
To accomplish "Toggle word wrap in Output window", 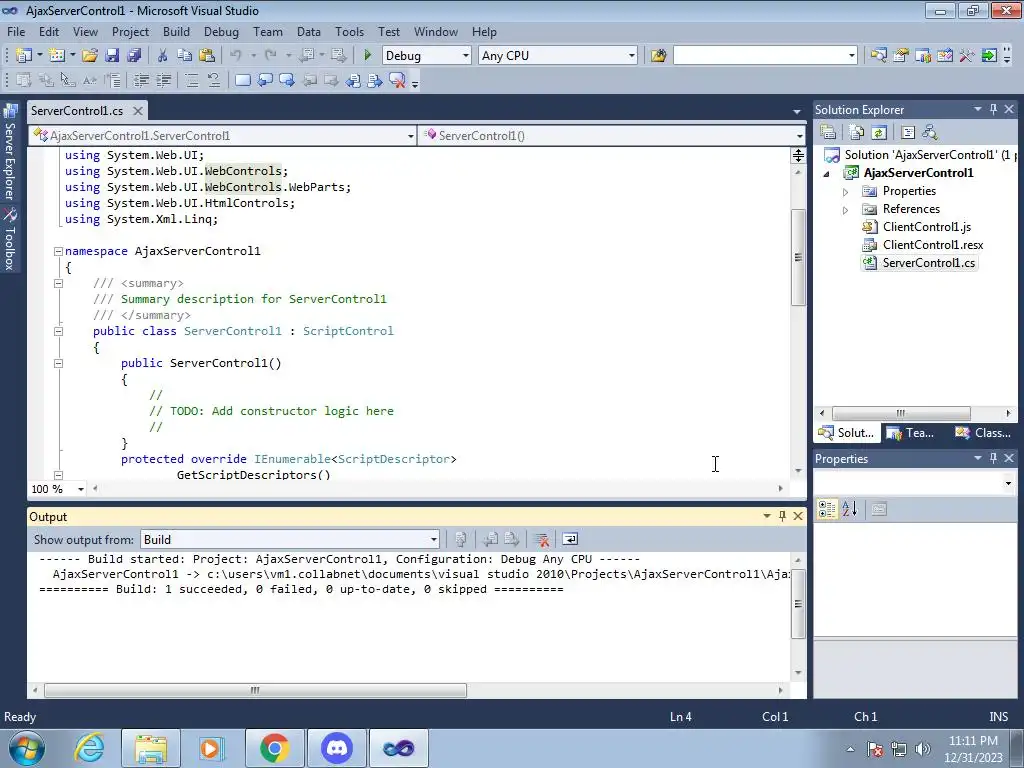I will tap(569, 539).
